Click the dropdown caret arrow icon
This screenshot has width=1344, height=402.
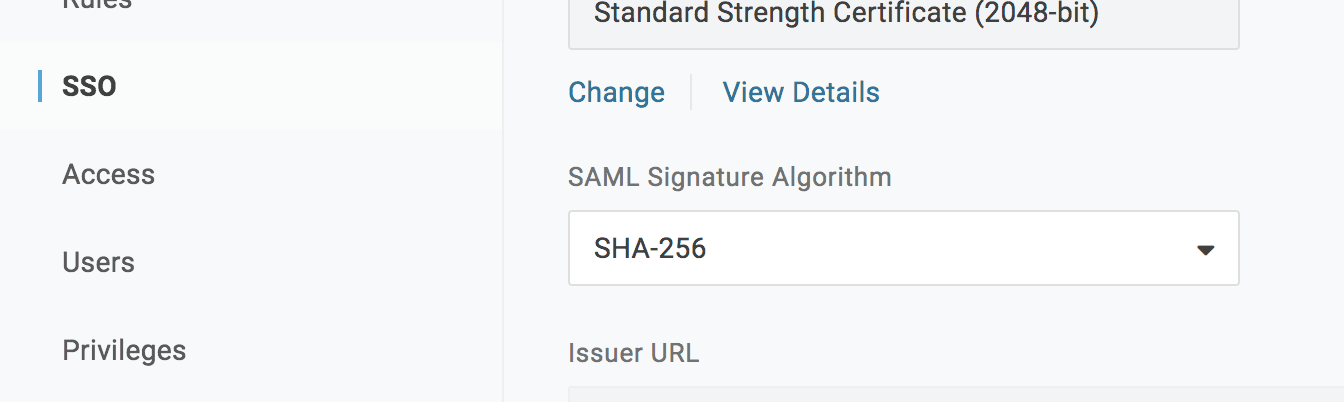pos(1205,249)
